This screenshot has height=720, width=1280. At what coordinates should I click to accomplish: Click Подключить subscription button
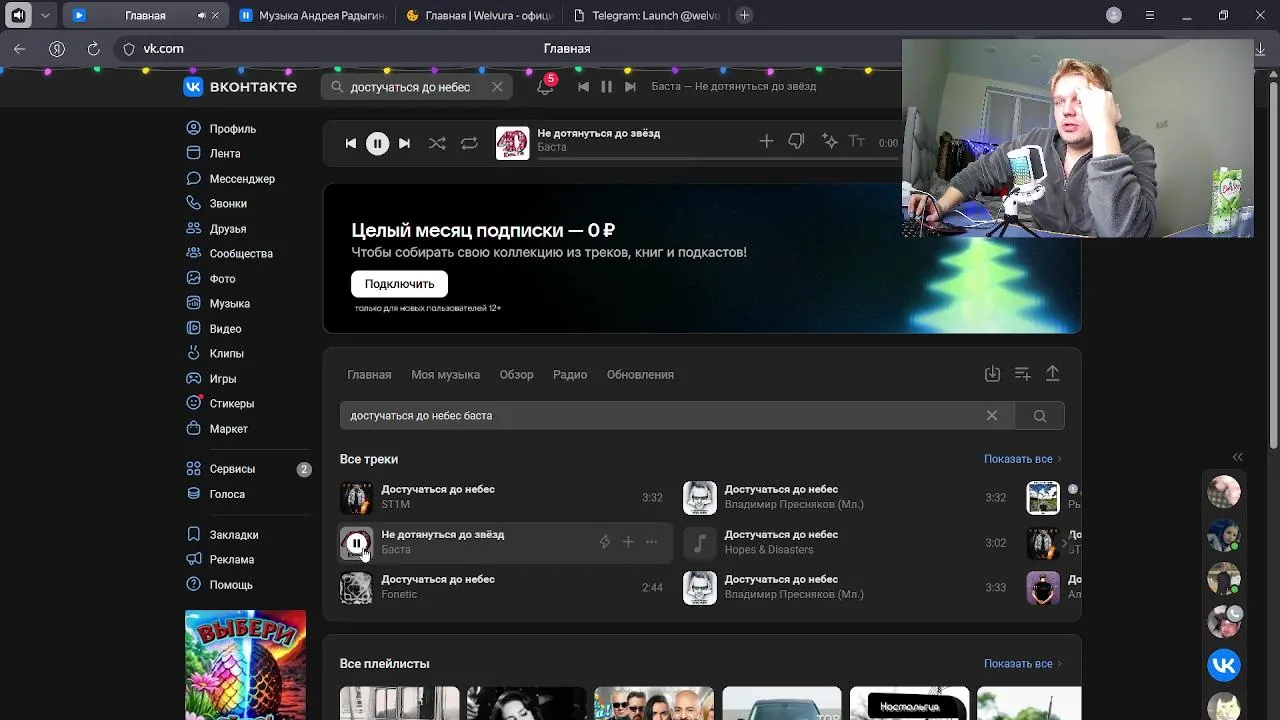tap(399, 284)
